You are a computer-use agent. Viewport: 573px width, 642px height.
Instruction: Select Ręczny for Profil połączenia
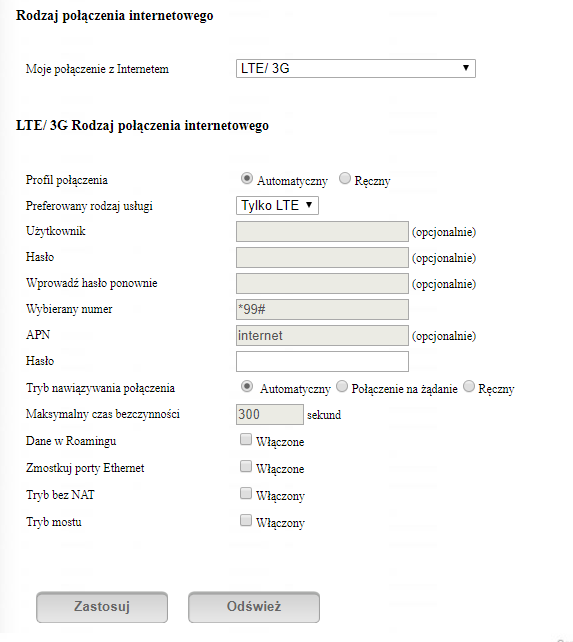click(345, 179)
